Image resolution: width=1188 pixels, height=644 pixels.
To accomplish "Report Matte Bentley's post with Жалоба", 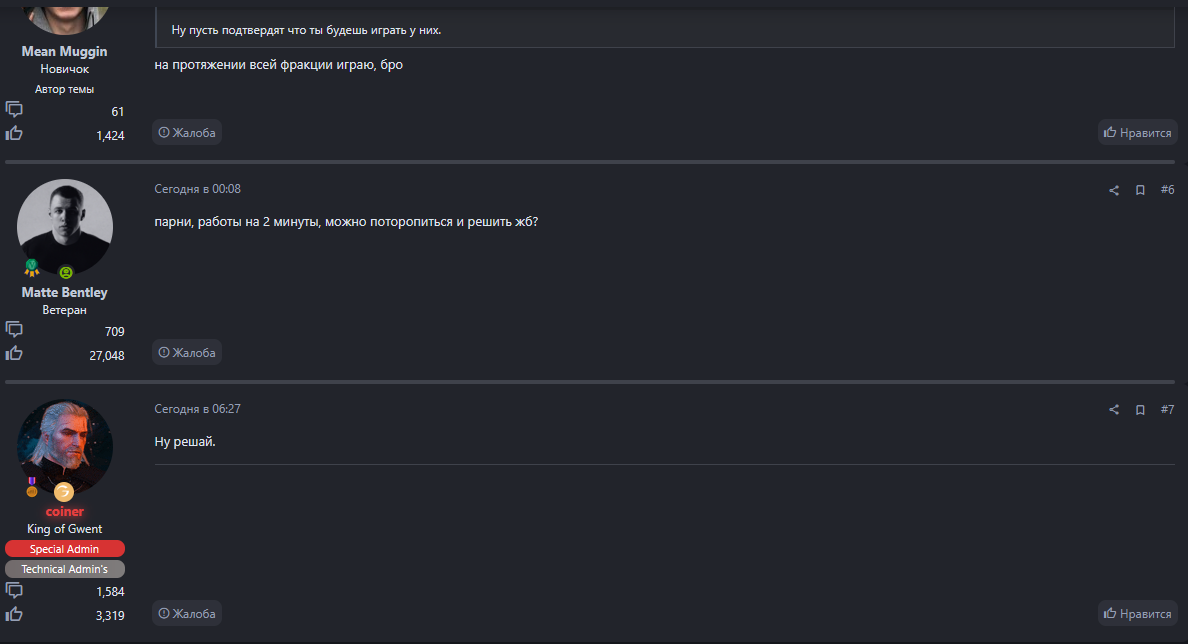I will click(x=187, y=352).
